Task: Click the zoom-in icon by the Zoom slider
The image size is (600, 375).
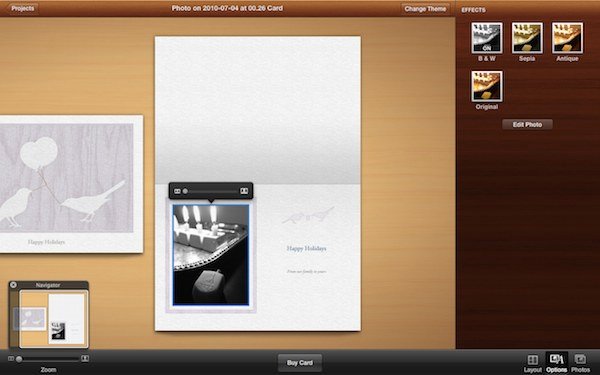Action: (x=85, y=359)
